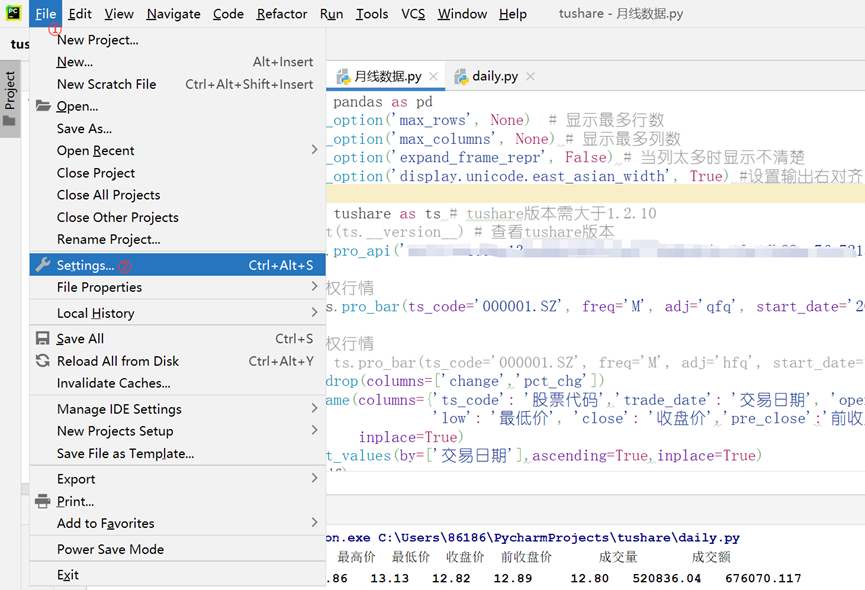The image size is (865, 590).
Task: Click the Settings wrench icon
Action: (42, 265)
